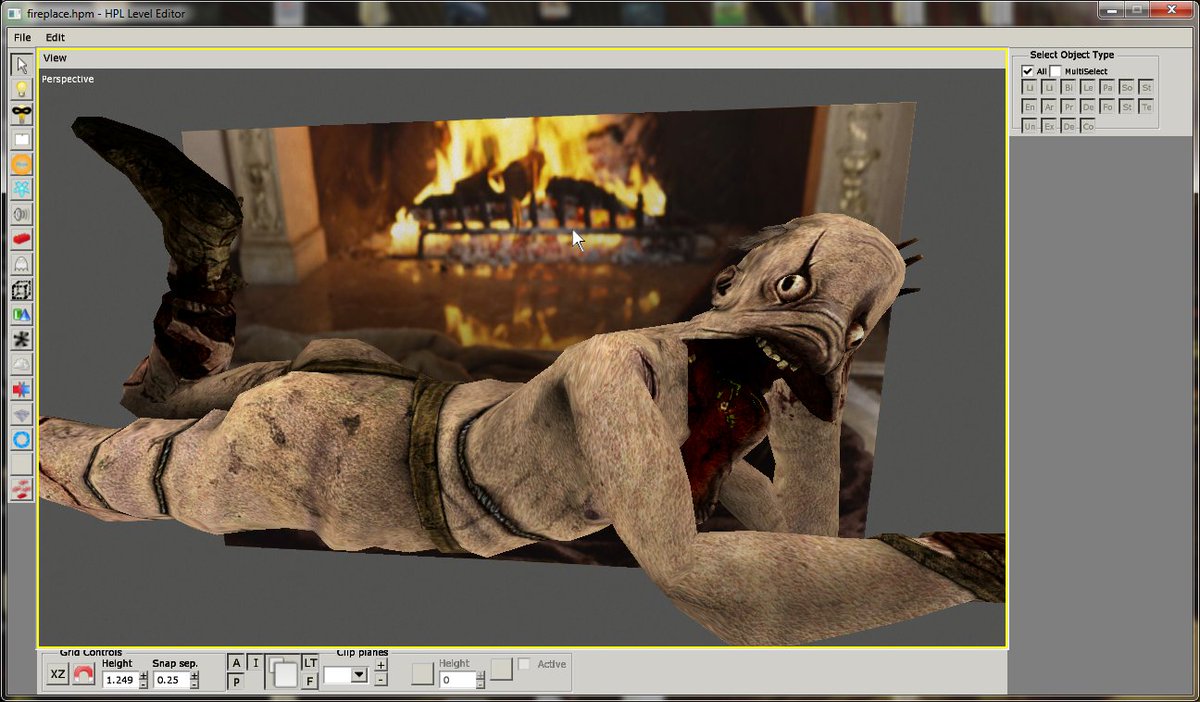
Task: Switch grid plane with XZ button
Action: coord(58,675)
